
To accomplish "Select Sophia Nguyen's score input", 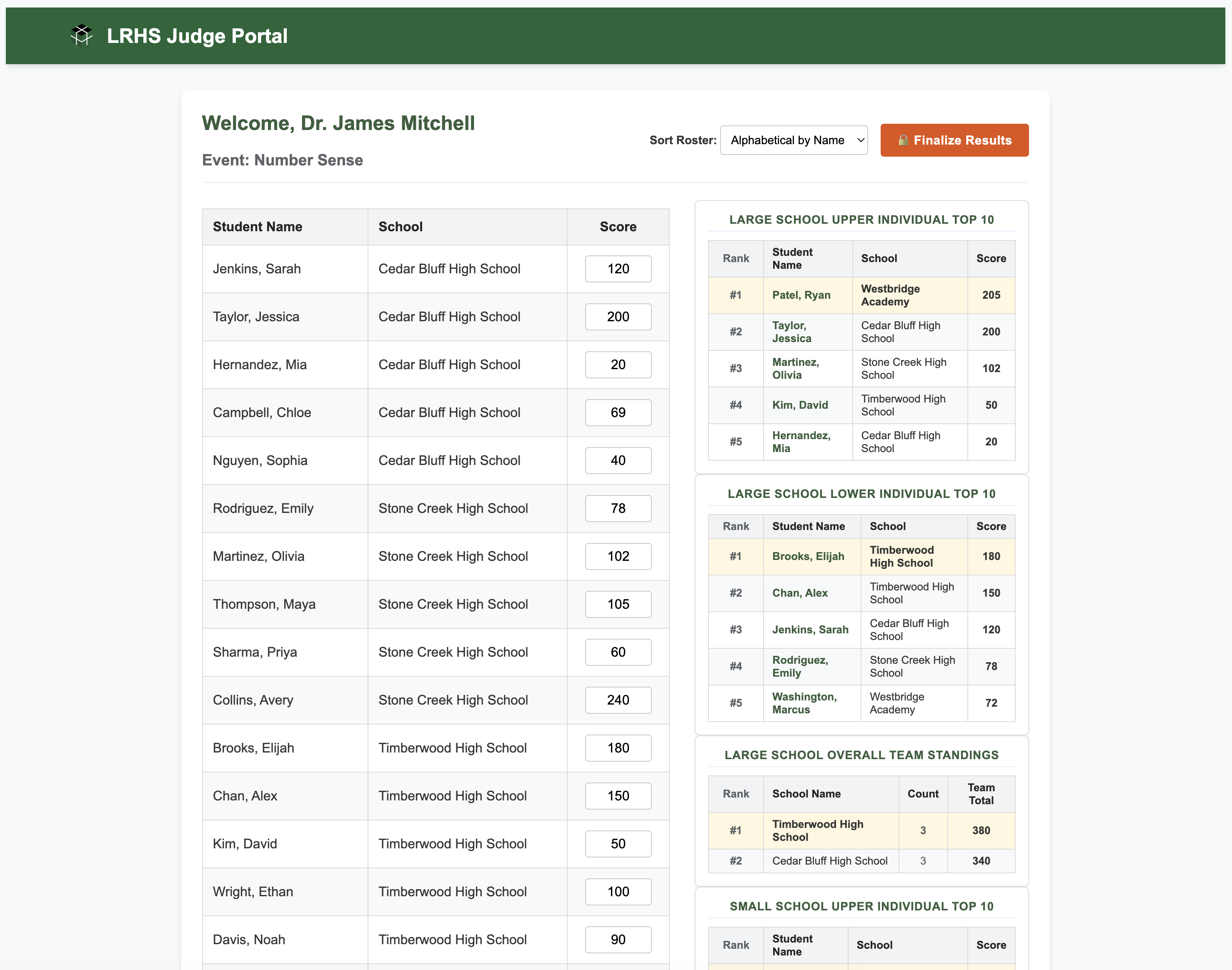I will coord(618,460).
